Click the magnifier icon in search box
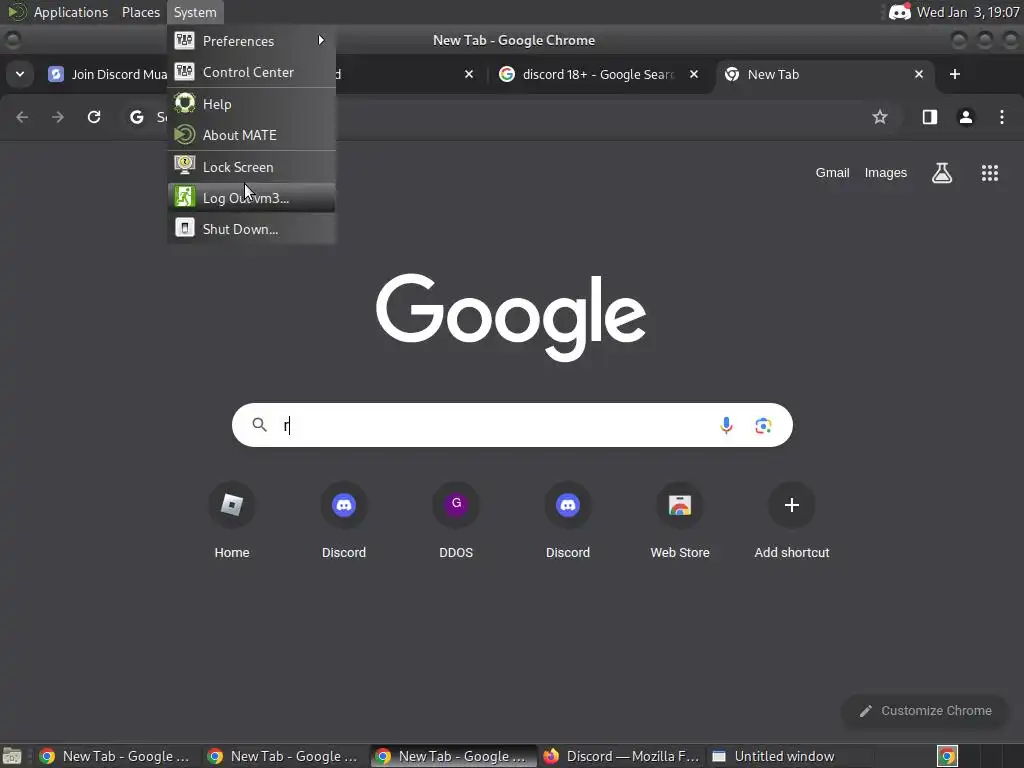The image size is (1024, 768). (259, 425)
